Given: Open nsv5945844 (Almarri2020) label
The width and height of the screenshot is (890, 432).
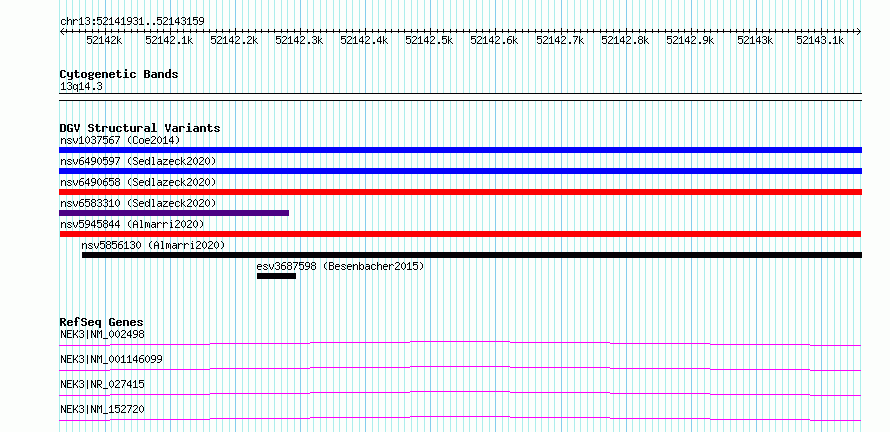Looking at the screenshot, I should tap(132, 224).
